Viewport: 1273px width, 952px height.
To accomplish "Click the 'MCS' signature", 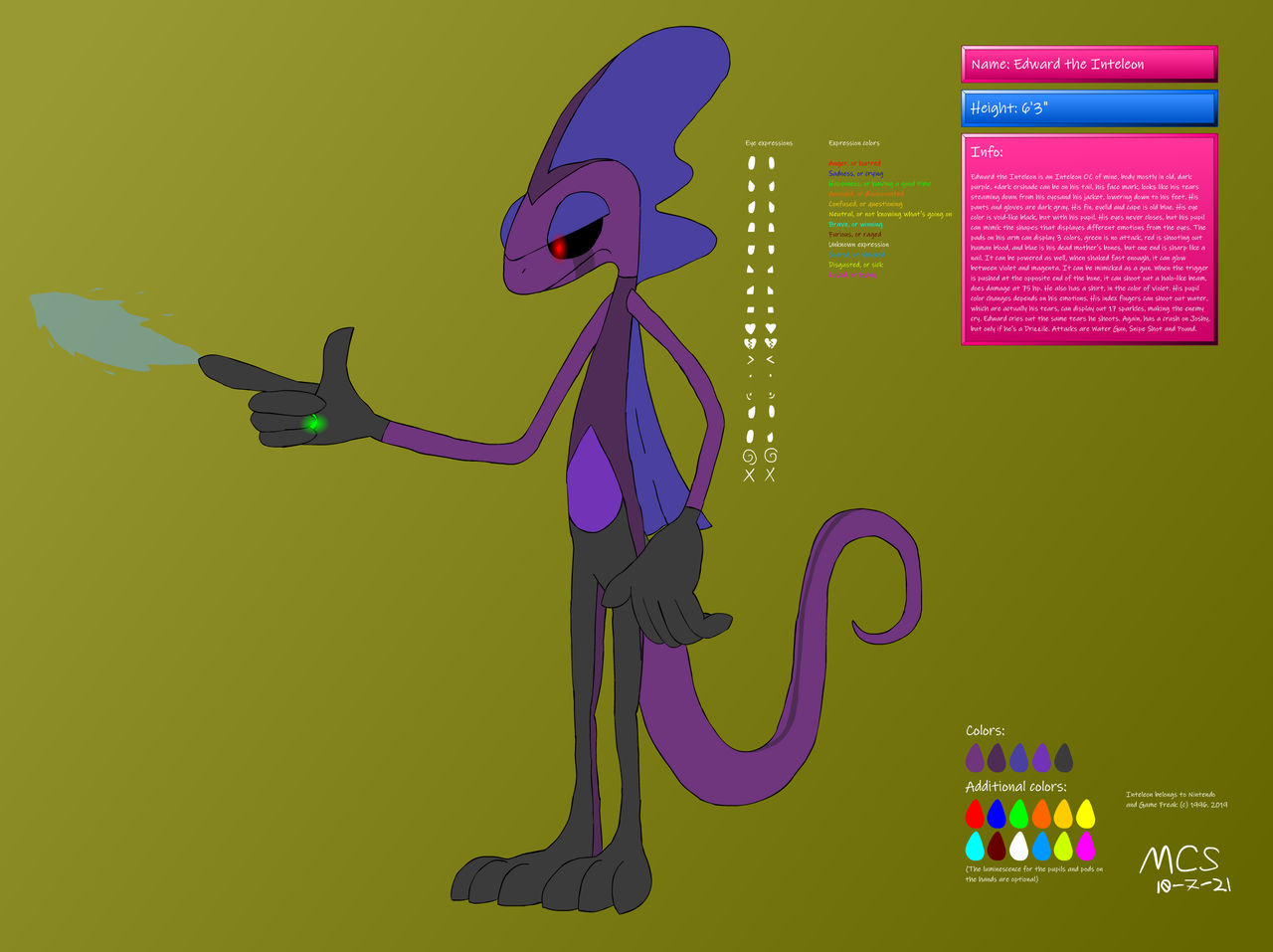I will click(x=1180, y=858).
